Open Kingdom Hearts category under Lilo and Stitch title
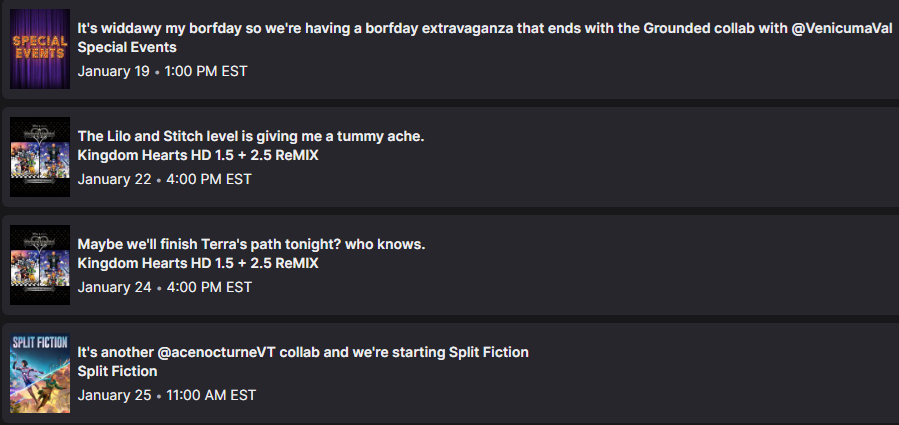 tap(198, 155)
